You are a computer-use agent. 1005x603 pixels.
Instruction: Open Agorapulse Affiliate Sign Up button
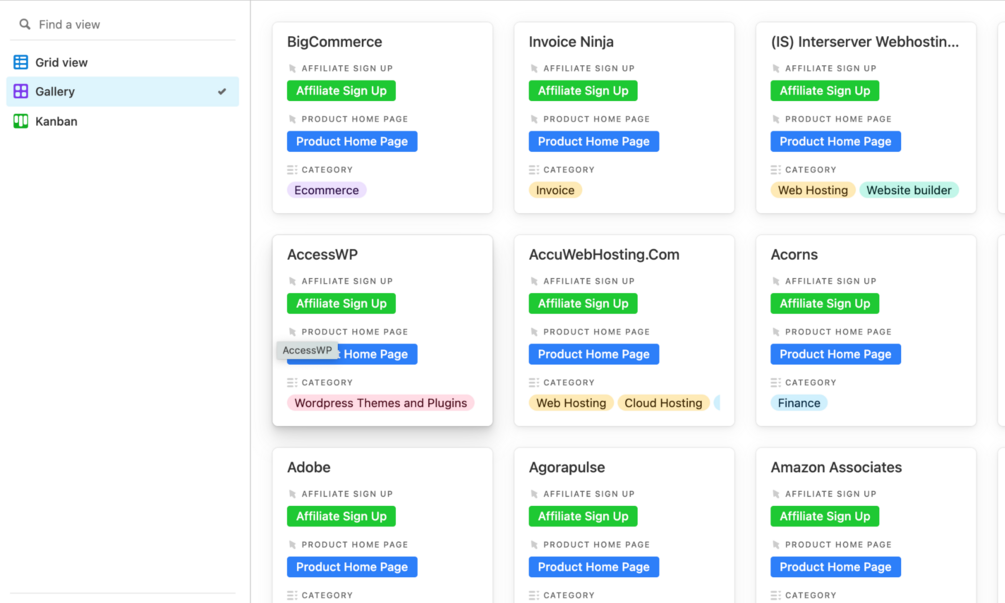(583, 516)
